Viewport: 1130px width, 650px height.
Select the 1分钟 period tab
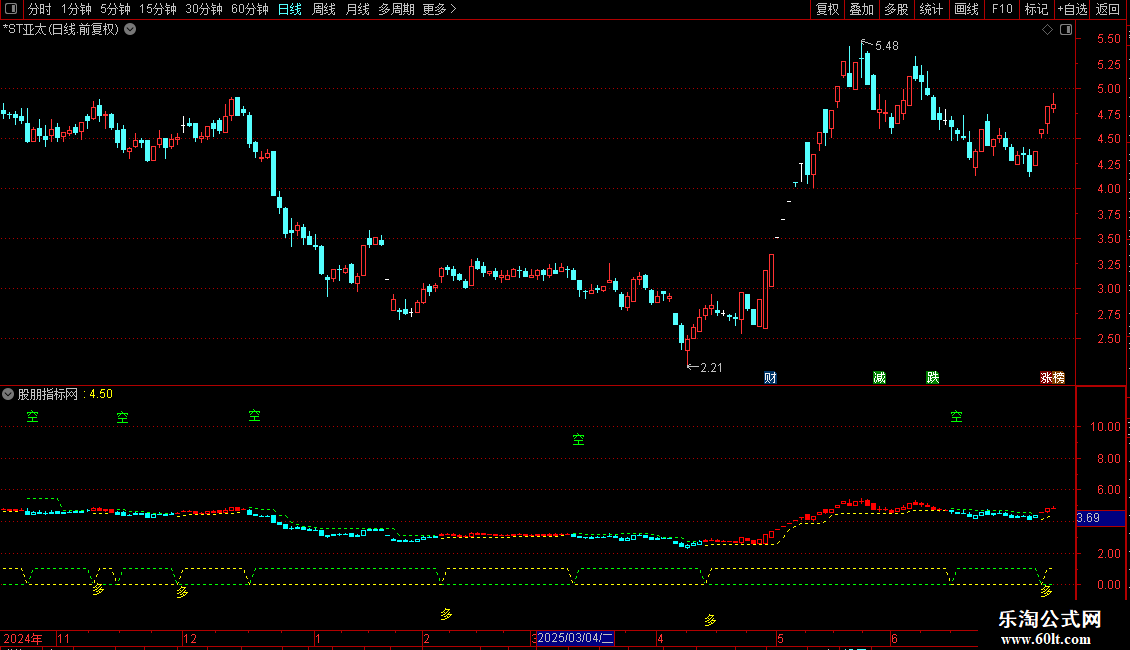pyautogui.click(x=76, y=9)
